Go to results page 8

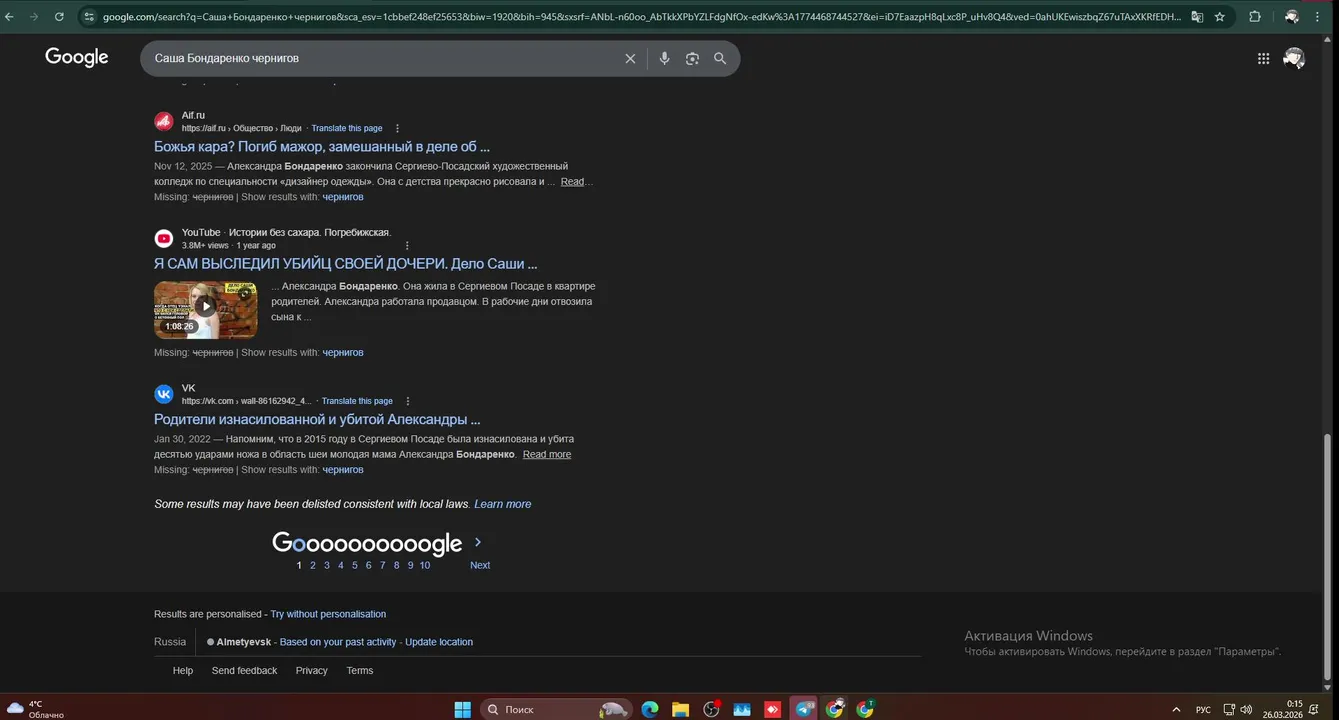click(397, 565)
